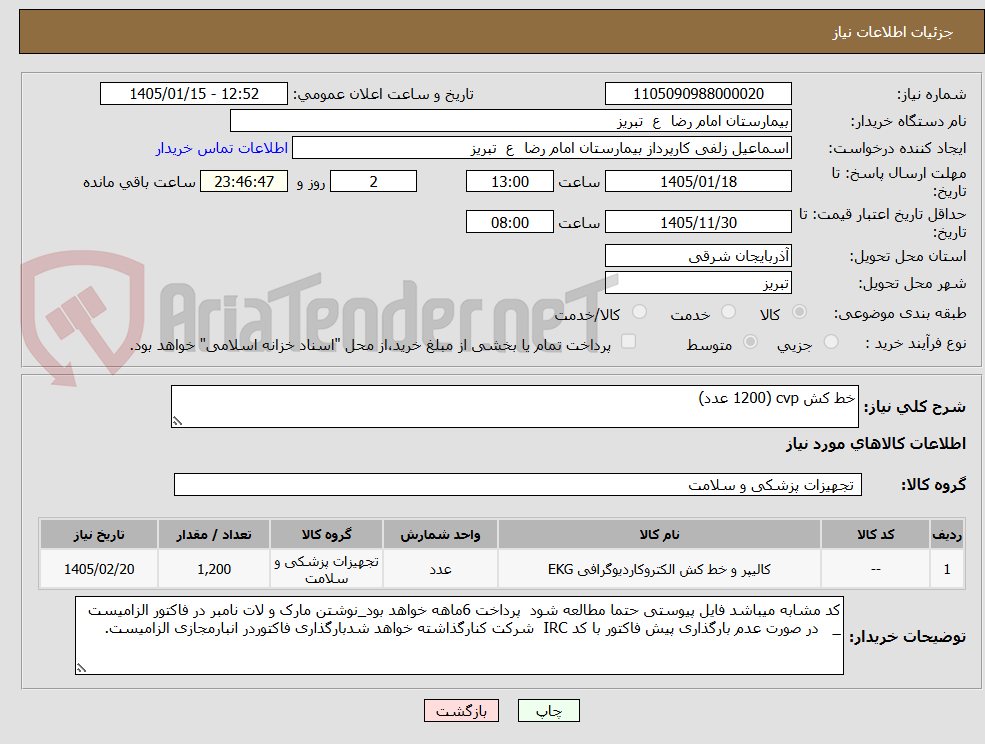Click the چاپ print button
The width and height of the screenshot is (985, 744).
548,711
